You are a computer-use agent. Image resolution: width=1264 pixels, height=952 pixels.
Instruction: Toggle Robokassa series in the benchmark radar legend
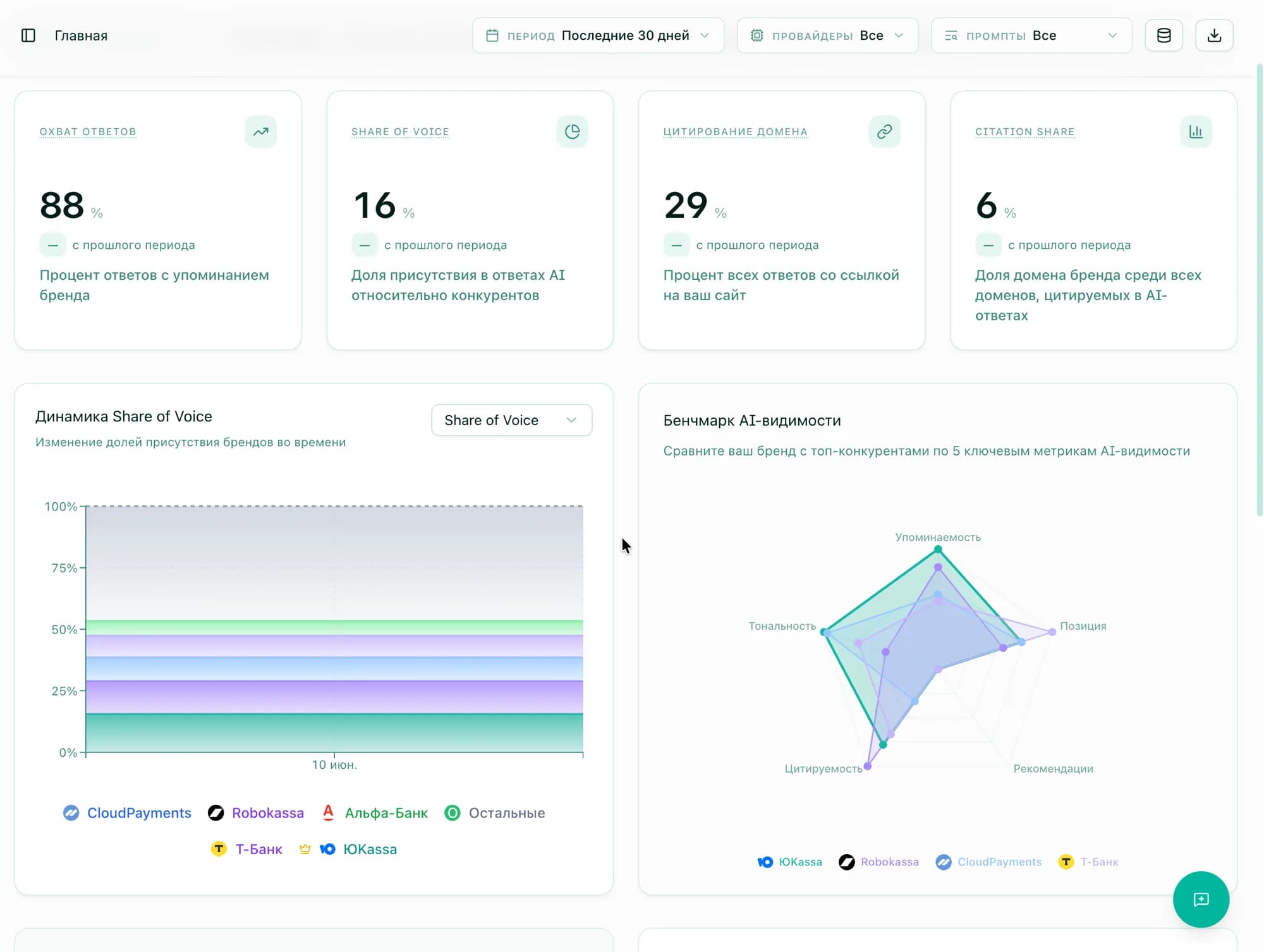879,862
